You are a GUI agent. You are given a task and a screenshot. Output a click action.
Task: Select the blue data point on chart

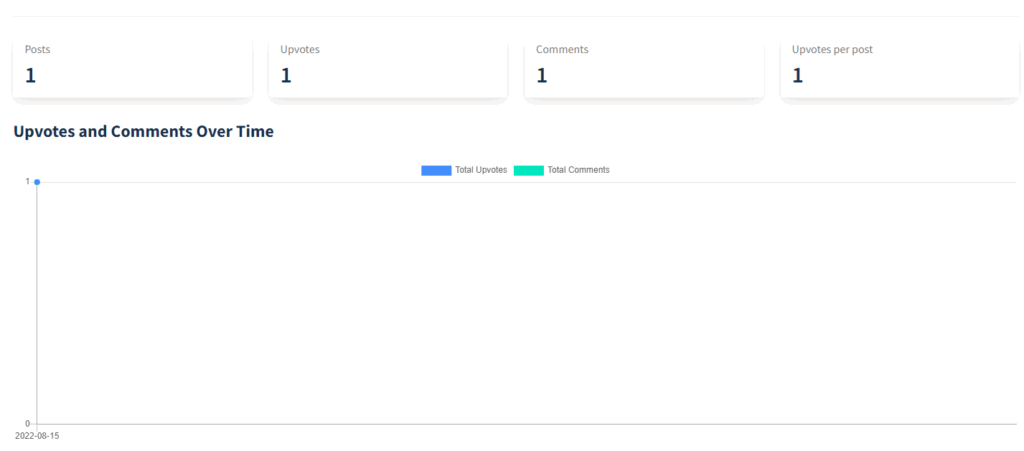(x=37, y=182)
